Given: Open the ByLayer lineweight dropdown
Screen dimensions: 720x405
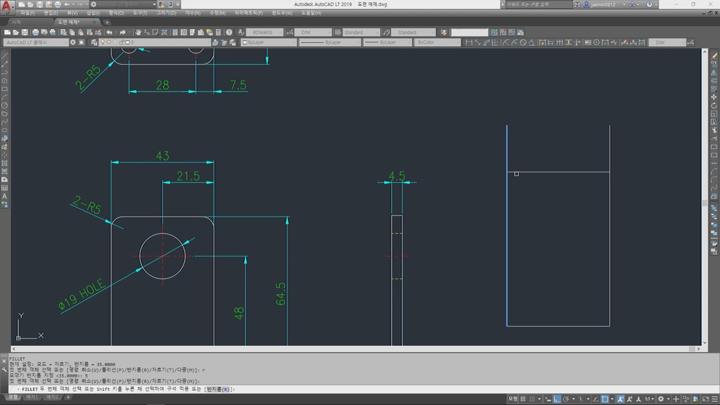Looking at the screenshot, I should pyautogui.click(x=387, y=42).
